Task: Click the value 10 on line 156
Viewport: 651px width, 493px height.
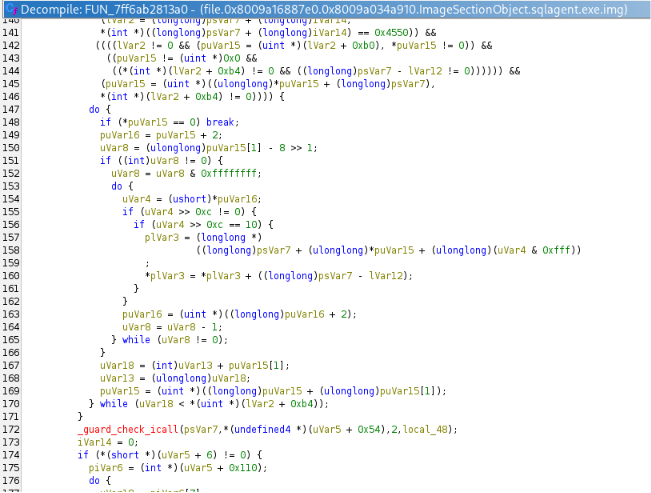Action: pos(251,225)
